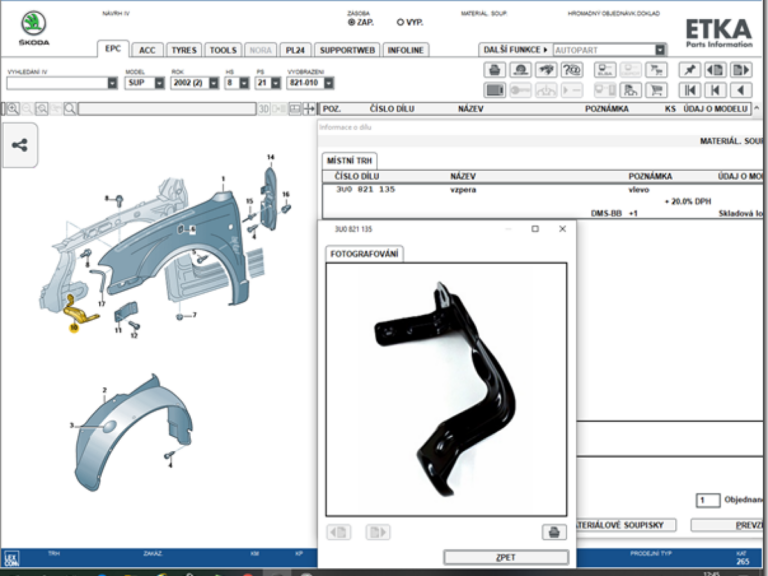This screenshot has width=768, height=576.
Task: Jump to first page with skip-back icon
Action: click(689, 90)
